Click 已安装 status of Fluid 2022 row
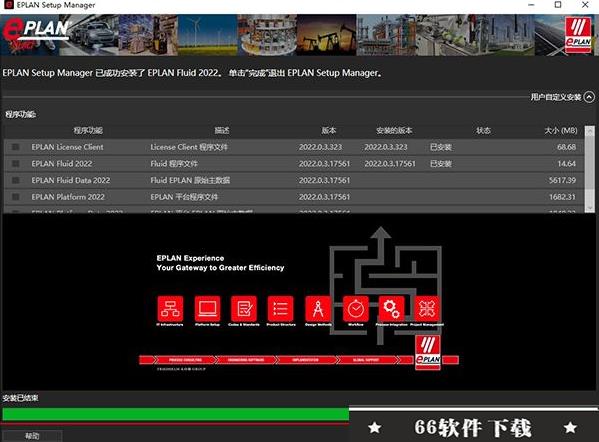The image size is (599, 442). click(x=441, y=164)
